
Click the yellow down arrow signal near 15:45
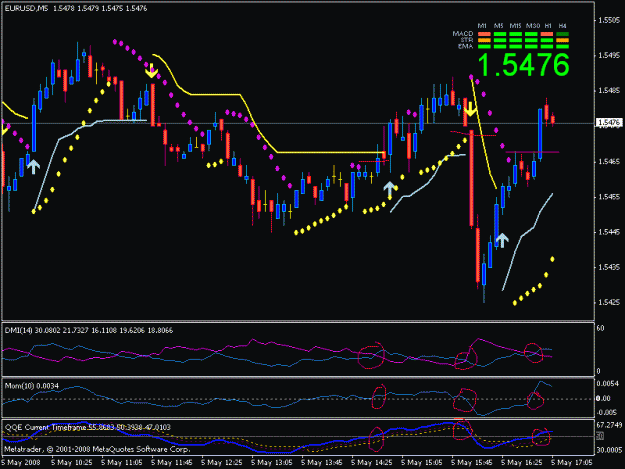point(470,109)
